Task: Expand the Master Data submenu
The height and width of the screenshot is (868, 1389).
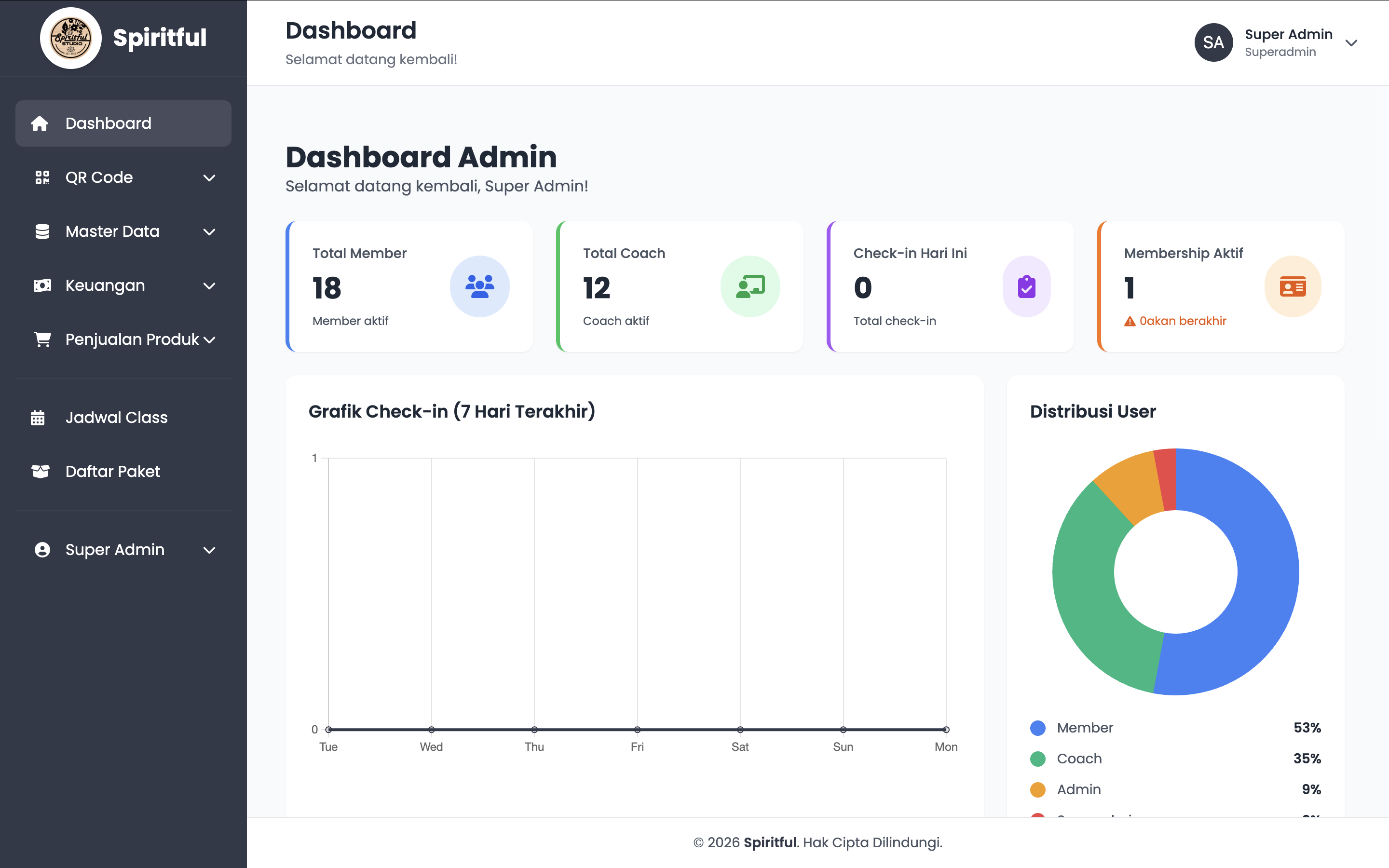Action: [x=209, y=232]
